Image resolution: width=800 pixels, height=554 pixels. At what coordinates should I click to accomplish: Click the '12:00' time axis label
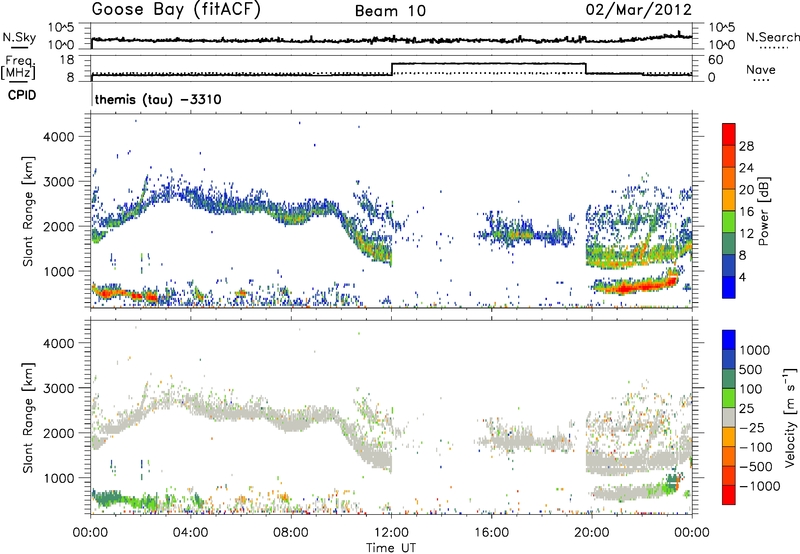(x=391, y=533)
